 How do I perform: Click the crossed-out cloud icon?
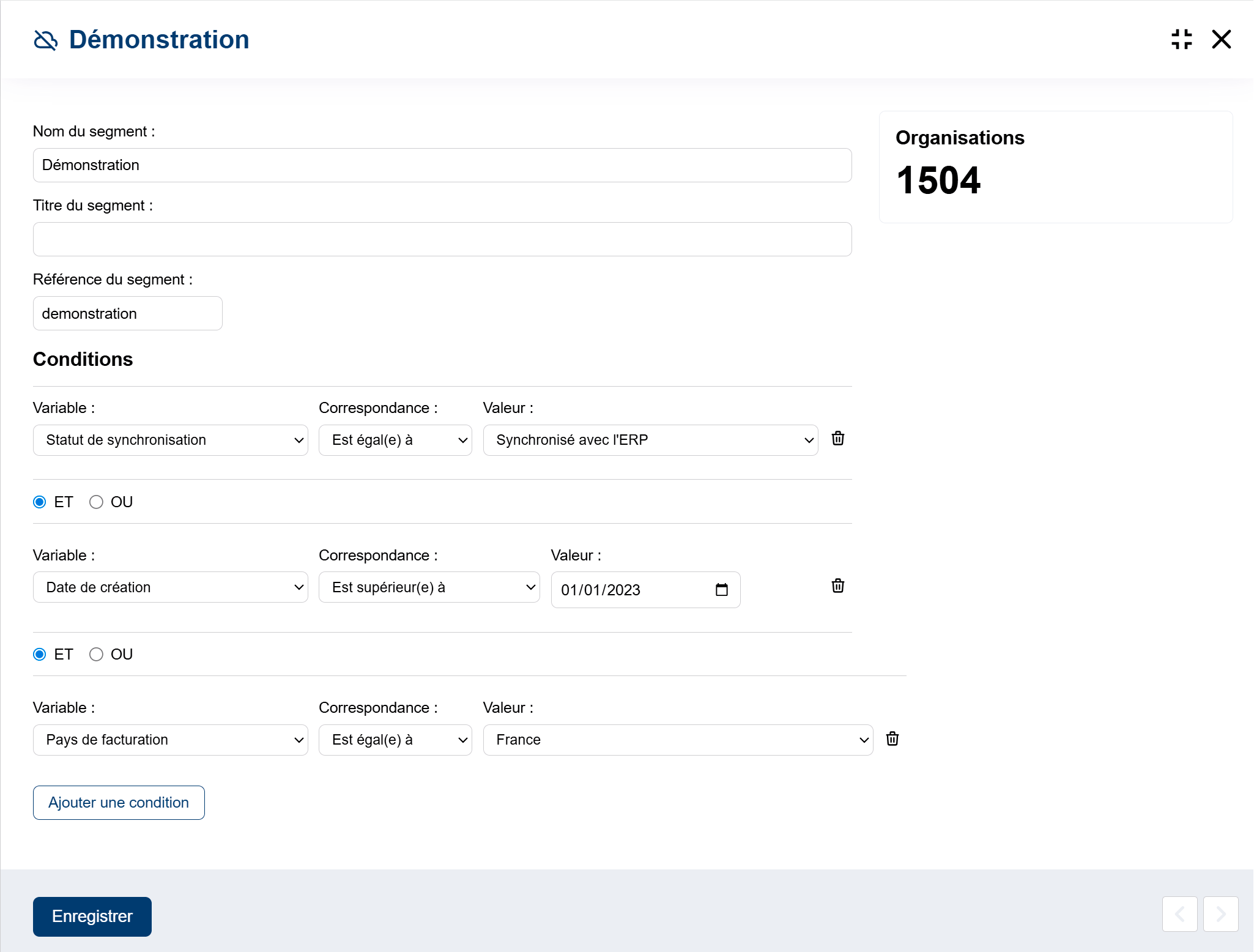pyautogui.click(x=46, y=40)
